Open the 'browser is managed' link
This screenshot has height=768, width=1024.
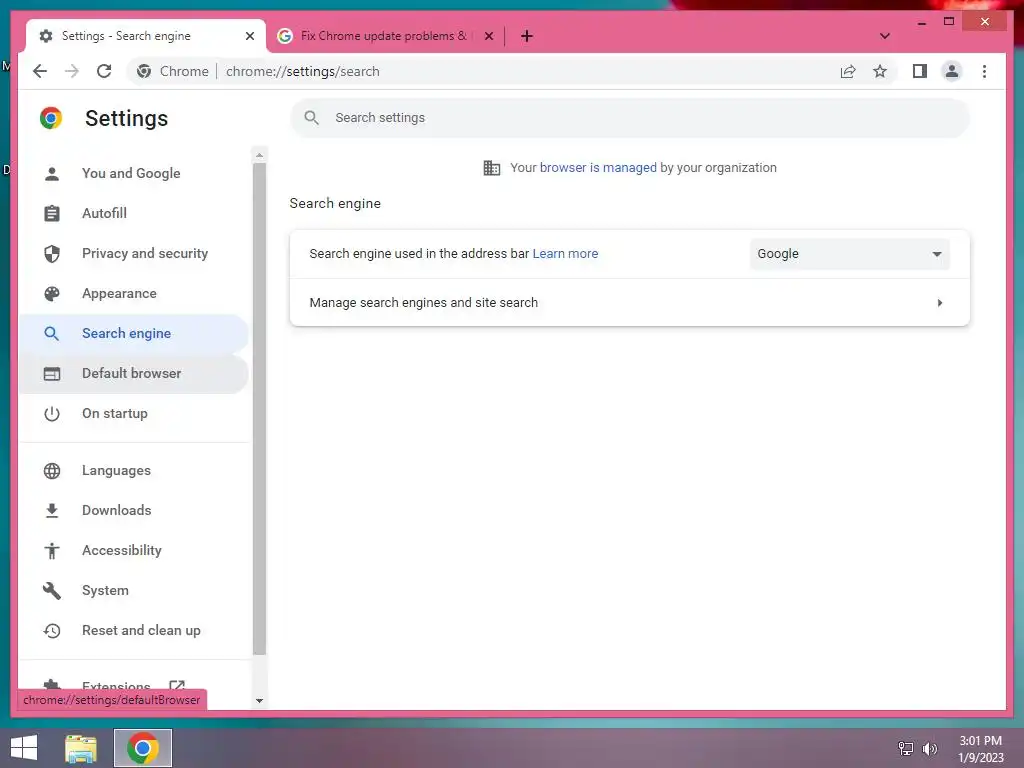click(x=598, y=168)
